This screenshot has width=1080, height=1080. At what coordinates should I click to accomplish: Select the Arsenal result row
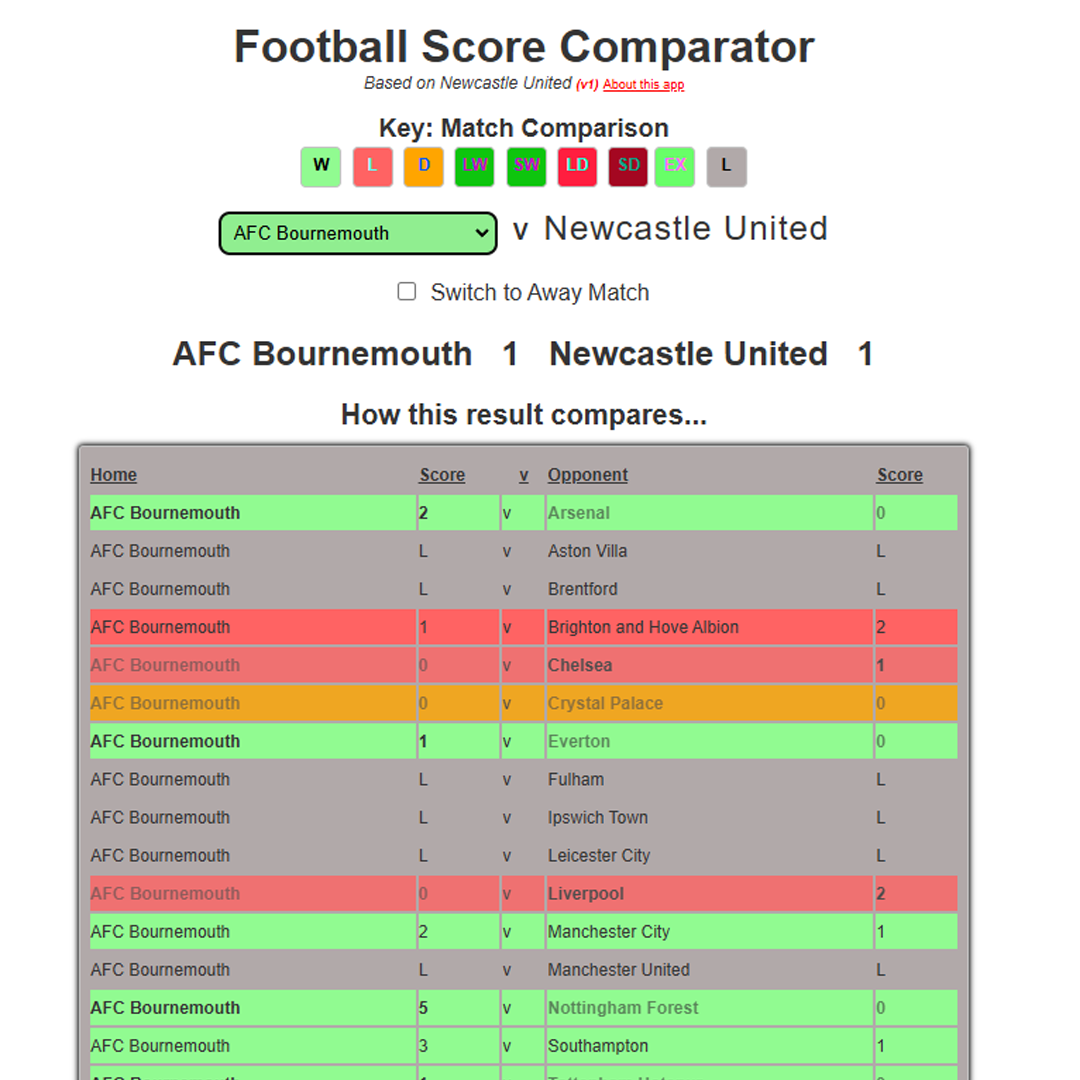[x=523, y=512]
